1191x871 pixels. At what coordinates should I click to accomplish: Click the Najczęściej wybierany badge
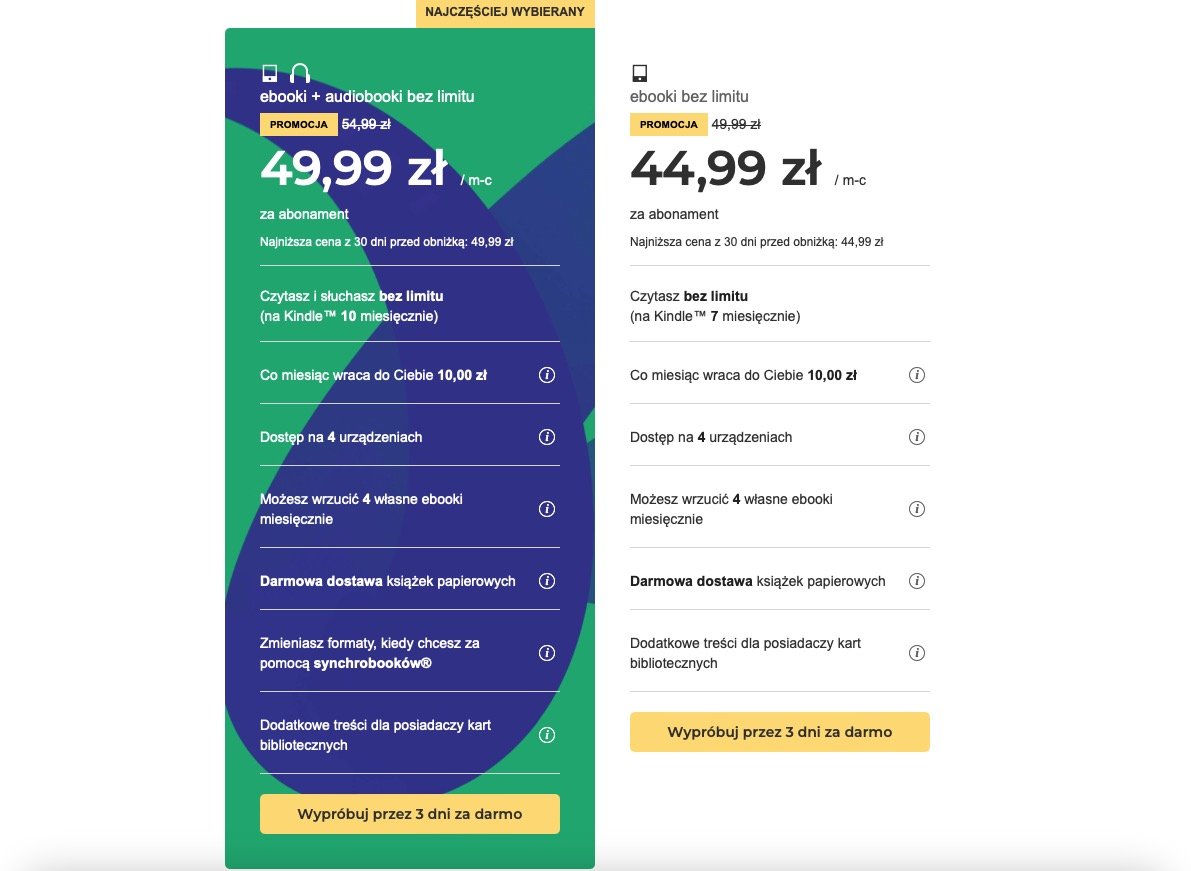click(x=505, y=12)
